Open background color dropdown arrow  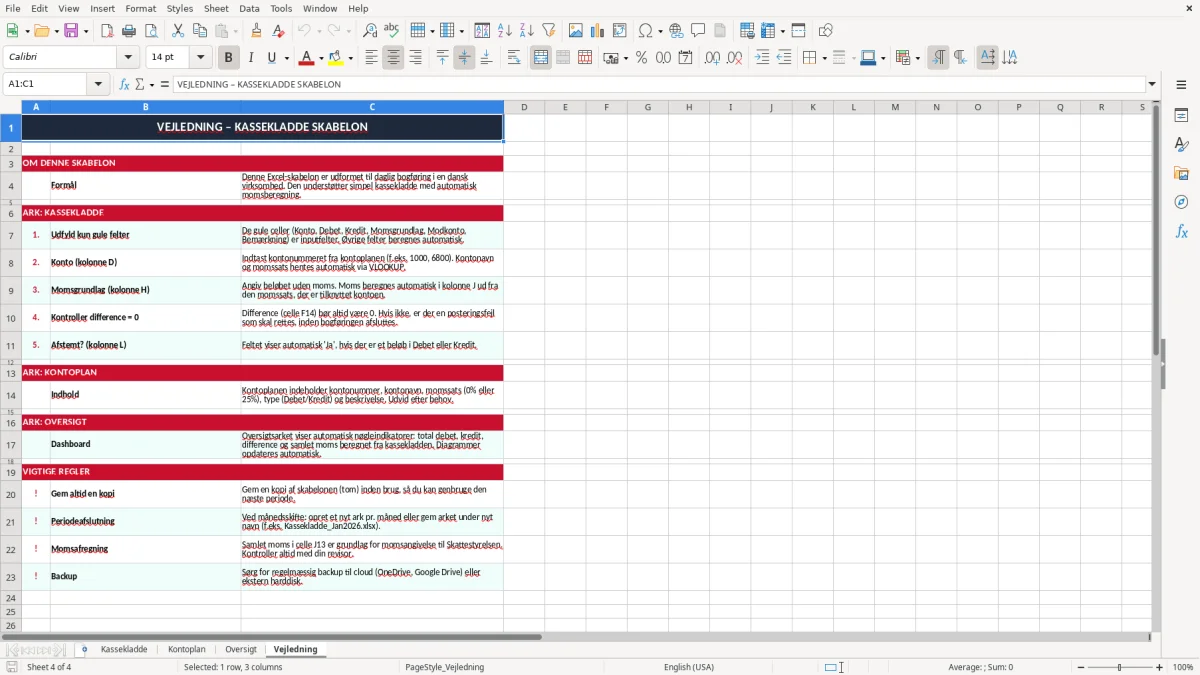pos(350,58)
